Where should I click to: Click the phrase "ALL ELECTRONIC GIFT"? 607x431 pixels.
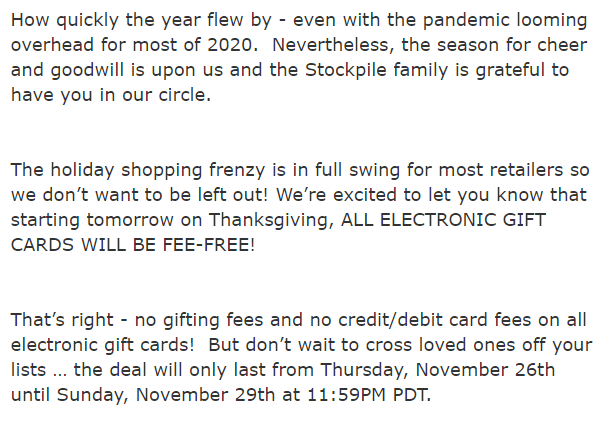tap(443, 220)
